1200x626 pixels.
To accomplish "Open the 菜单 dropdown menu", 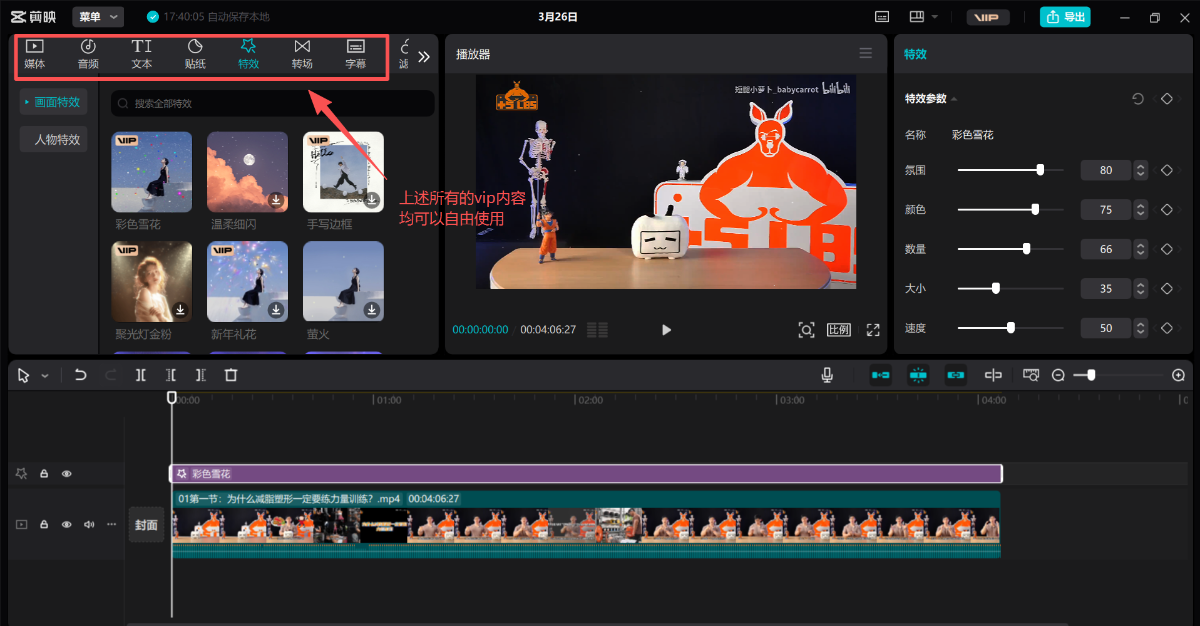I will tap(98, 17).
